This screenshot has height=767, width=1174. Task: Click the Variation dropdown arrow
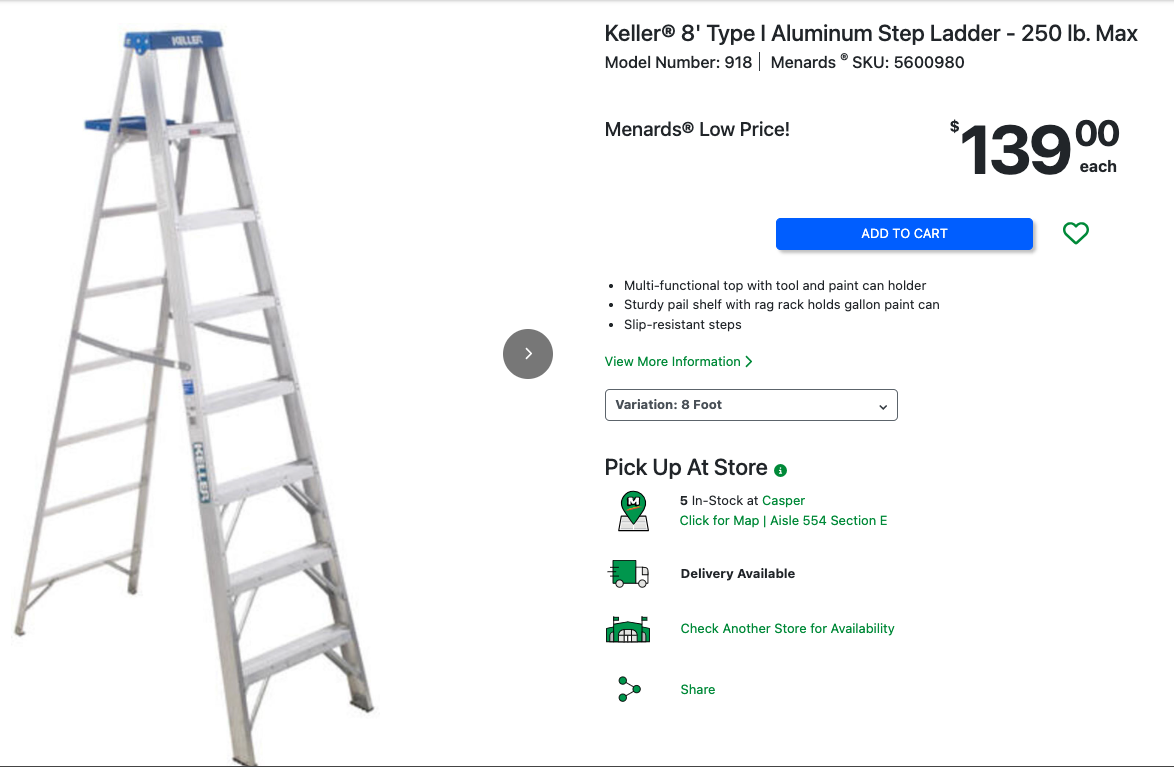tap(883, 406)
